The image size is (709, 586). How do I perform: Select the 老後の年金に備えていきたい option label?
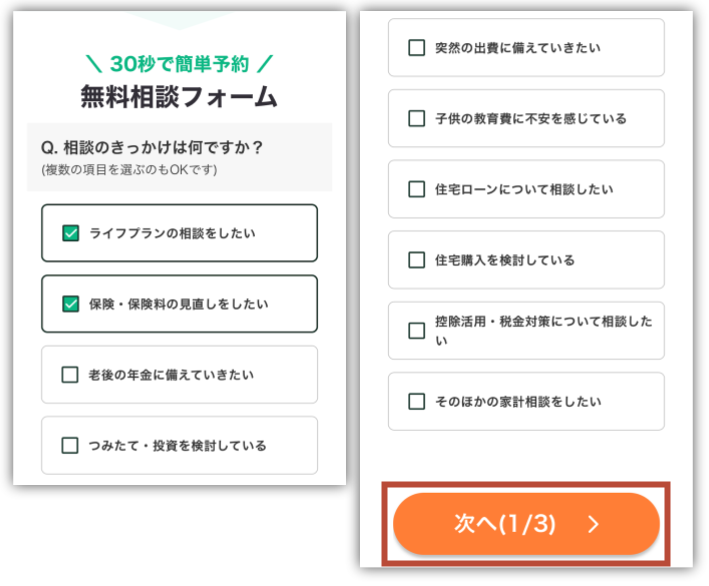point(172,375)
